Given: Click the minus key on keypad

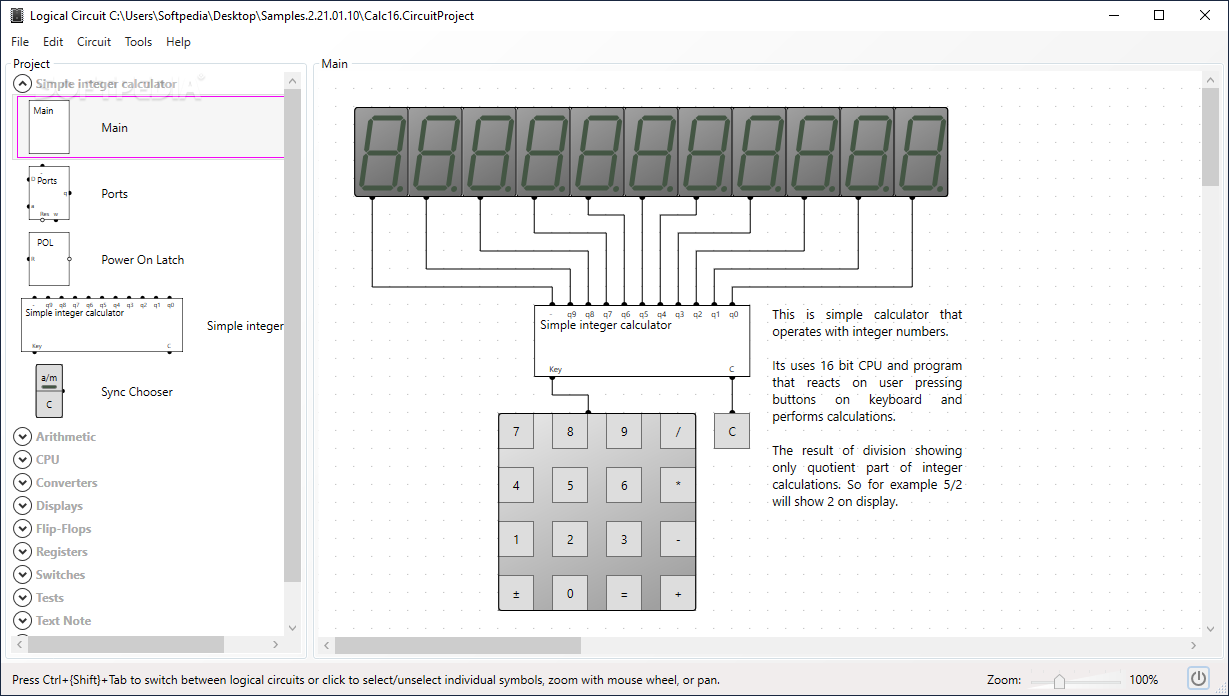Looking at the screenshot, I should [678, 540].
